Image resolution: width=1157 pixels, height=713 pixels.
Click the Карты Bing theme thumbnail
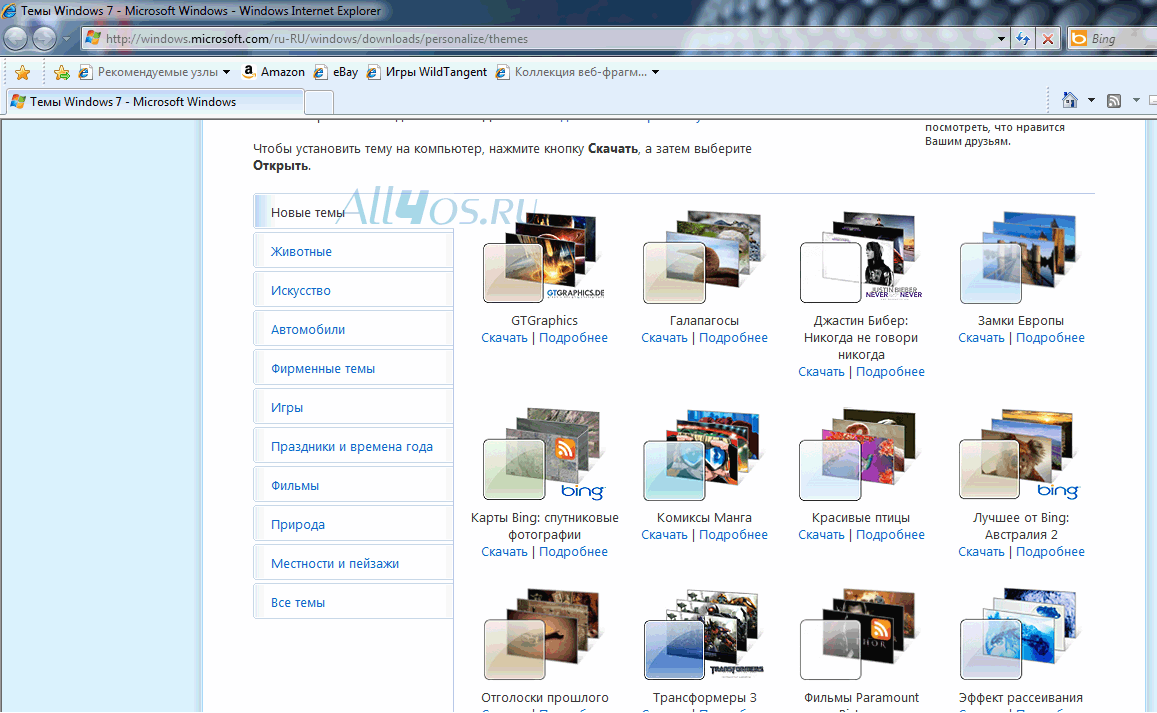coord(544,454)
